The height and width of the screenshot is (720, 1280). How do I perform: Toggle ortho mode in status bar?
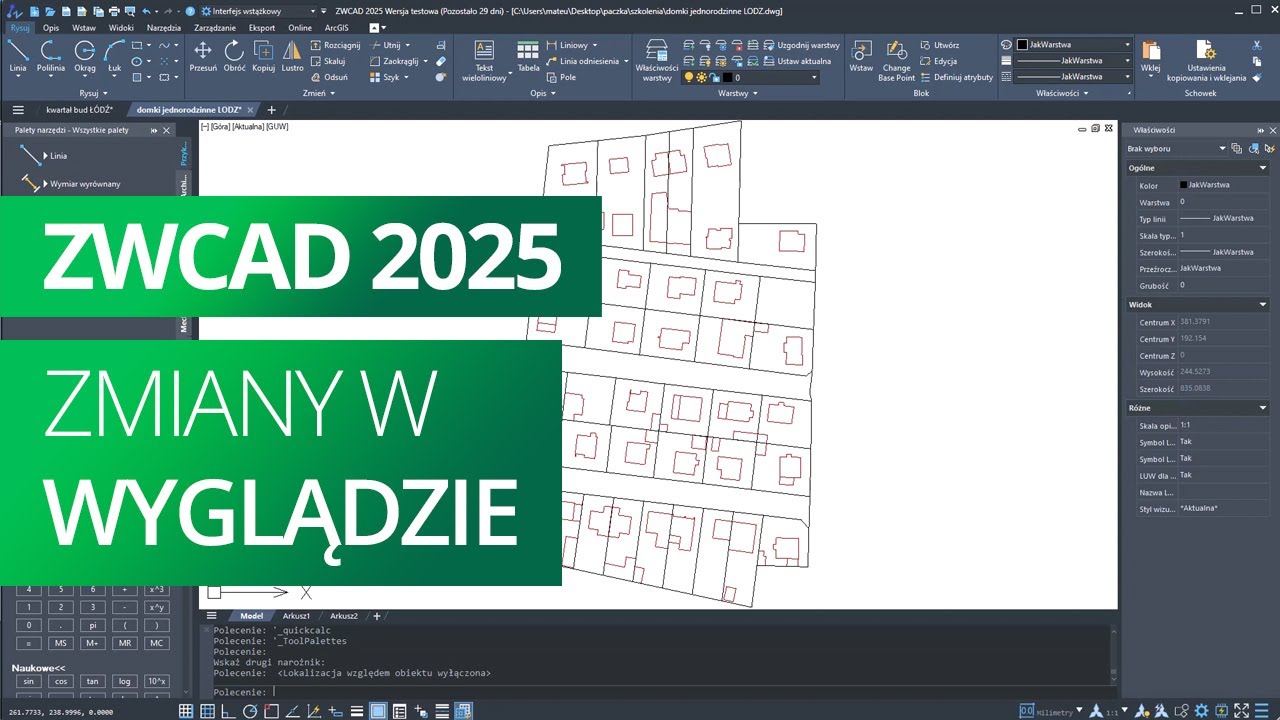[x=229, y=711]
